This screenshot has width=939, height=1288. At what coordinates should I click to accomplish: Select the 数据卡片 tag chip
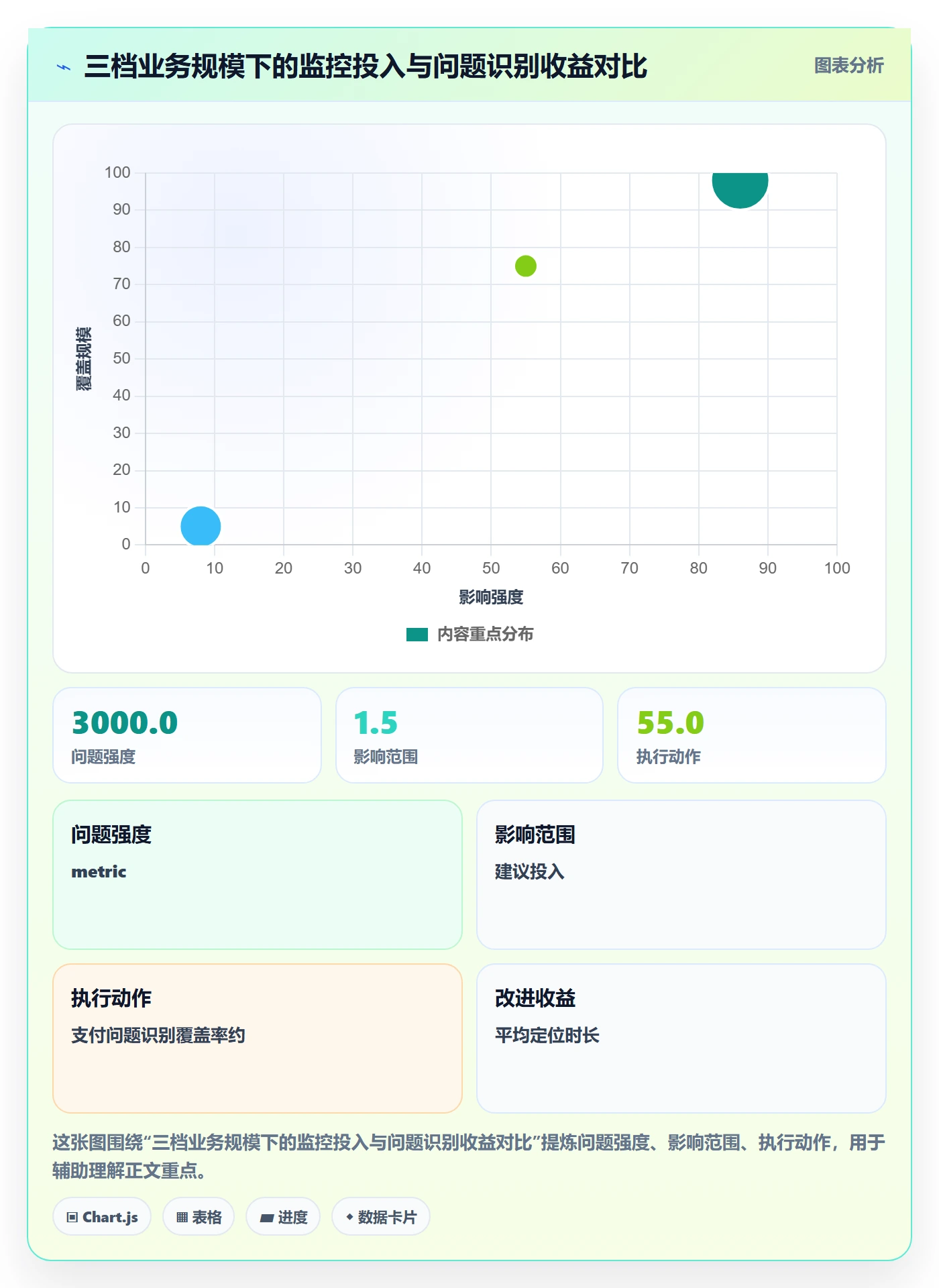click(381, 1217)
